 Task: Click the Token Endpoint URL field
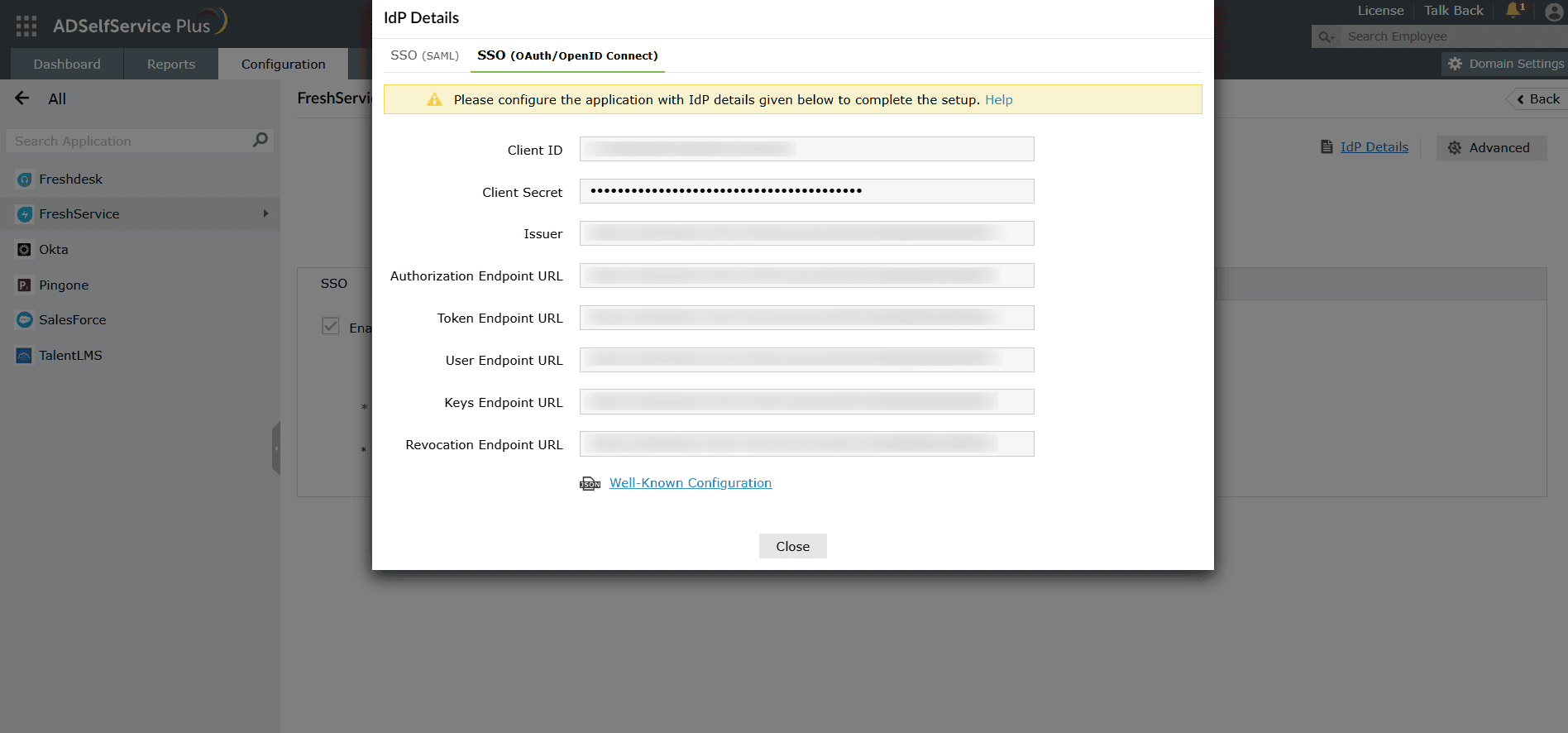pos(807,318)
